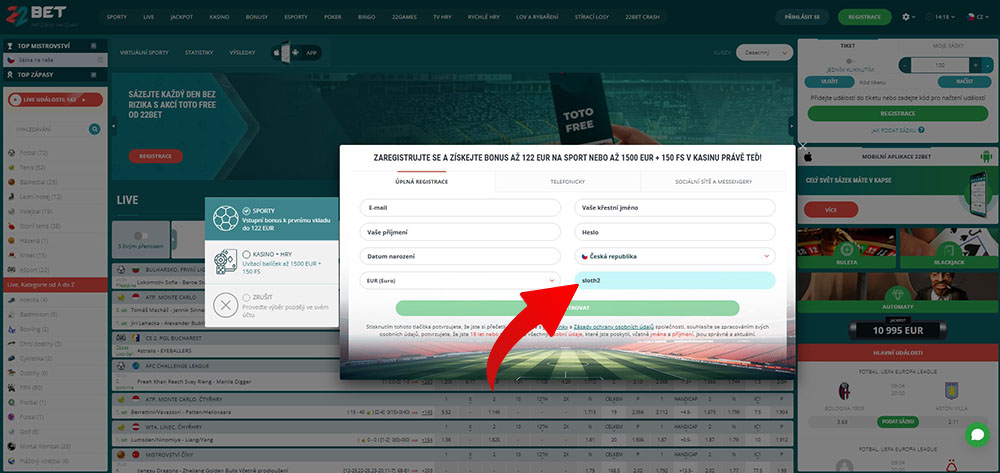Click the Heslo password field
Screen dimensions: 1000x473
675,232
